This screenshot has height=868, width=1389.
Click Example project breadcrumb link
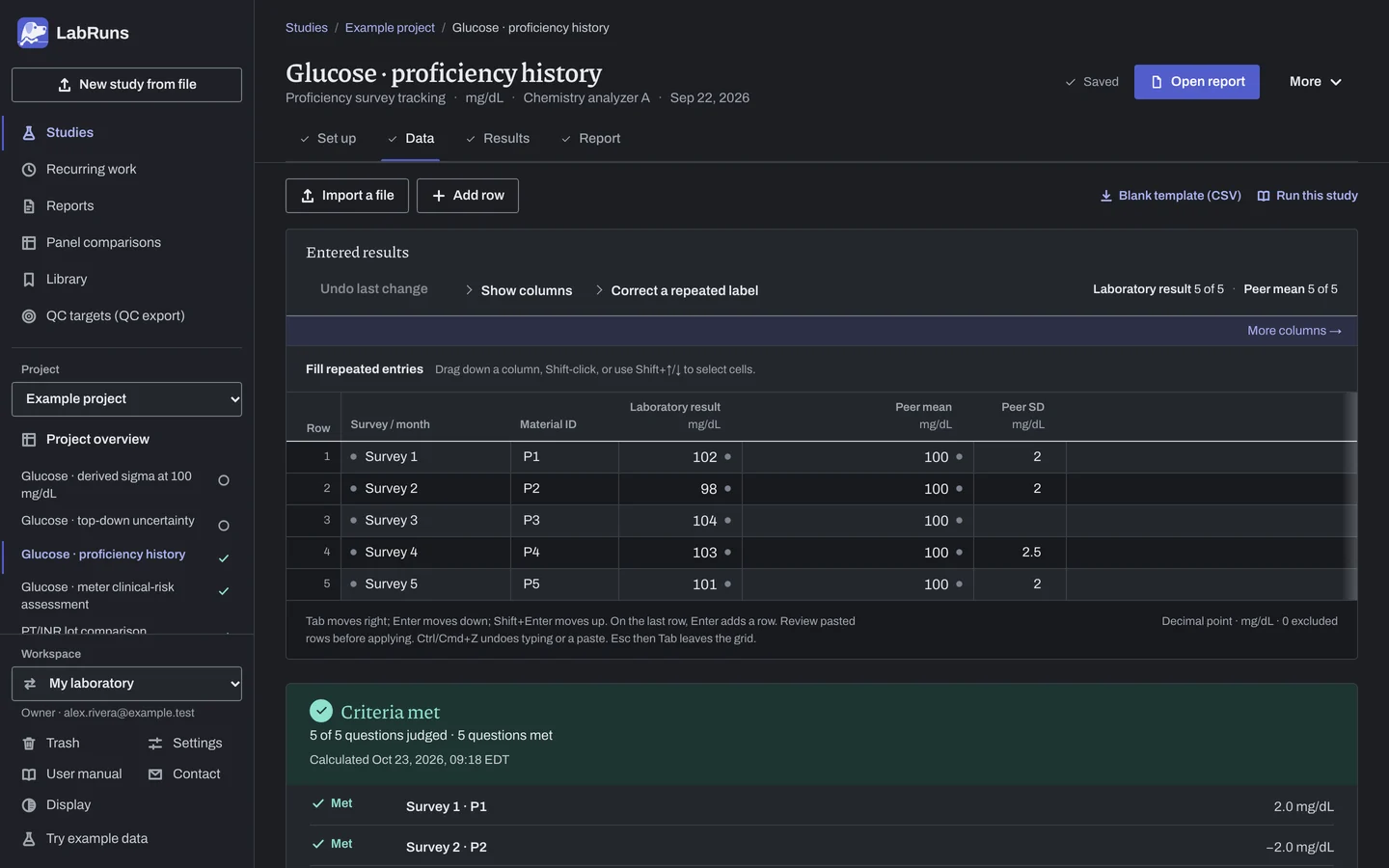pos(390,28)
